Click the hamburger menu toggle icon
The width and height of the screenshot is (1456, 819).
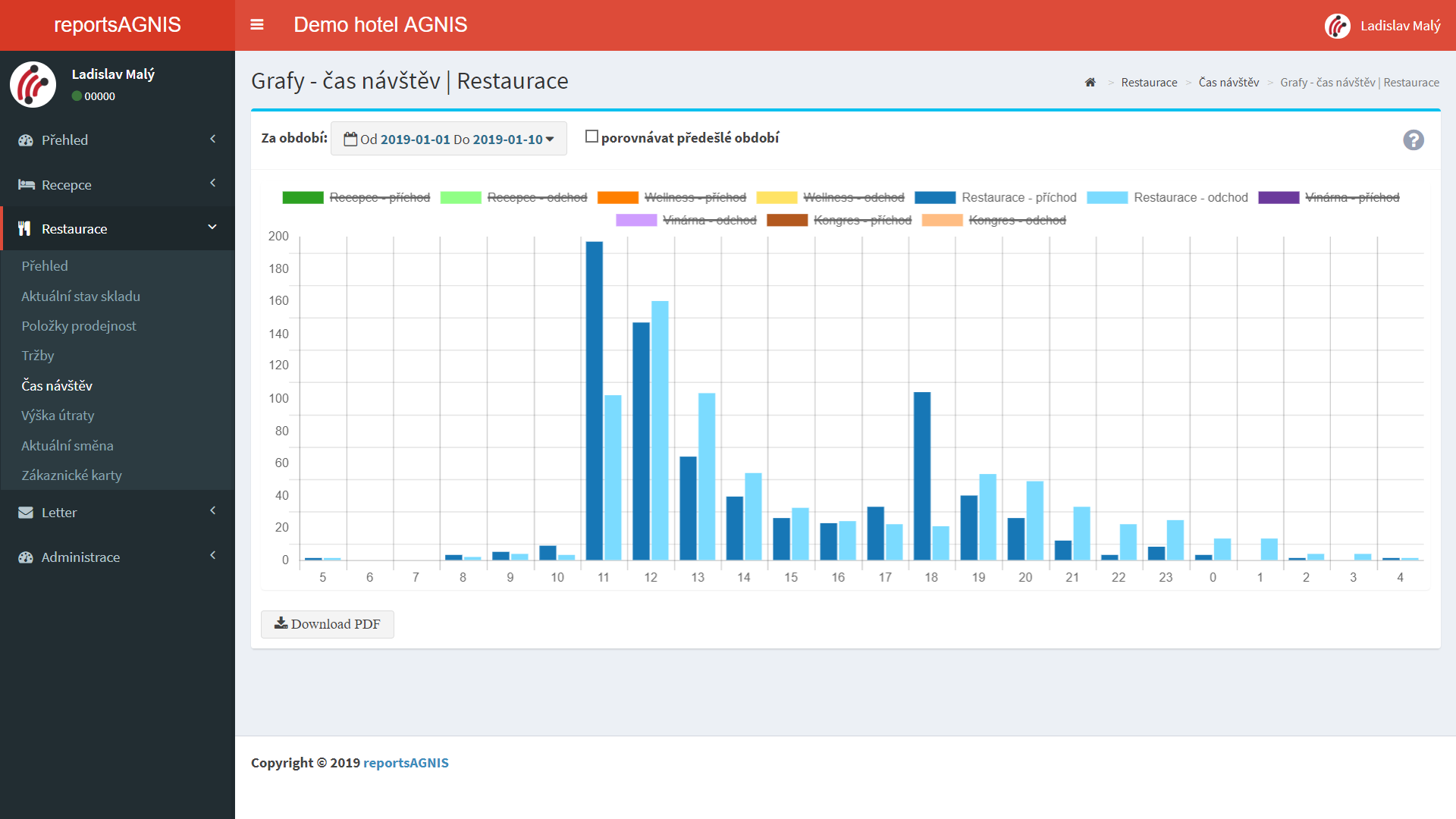(x=257, y=25)
